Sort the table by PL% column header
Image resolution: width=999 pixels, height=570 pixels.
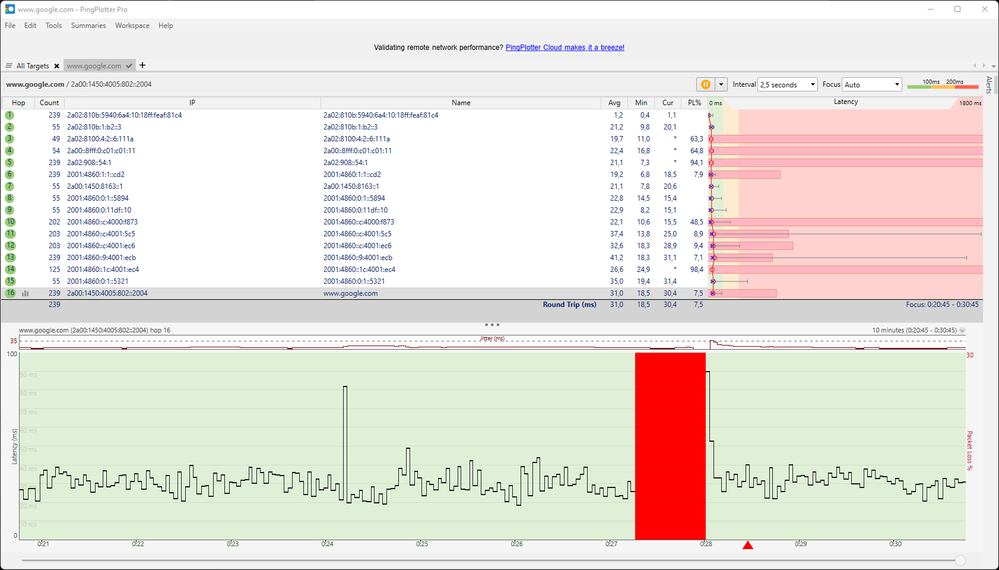695,102
